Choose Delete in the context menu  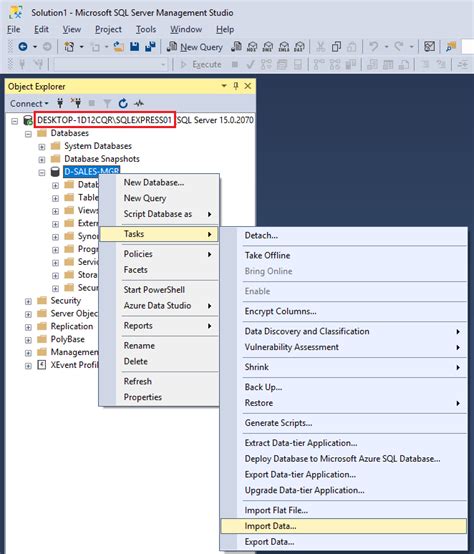point(159,361)
